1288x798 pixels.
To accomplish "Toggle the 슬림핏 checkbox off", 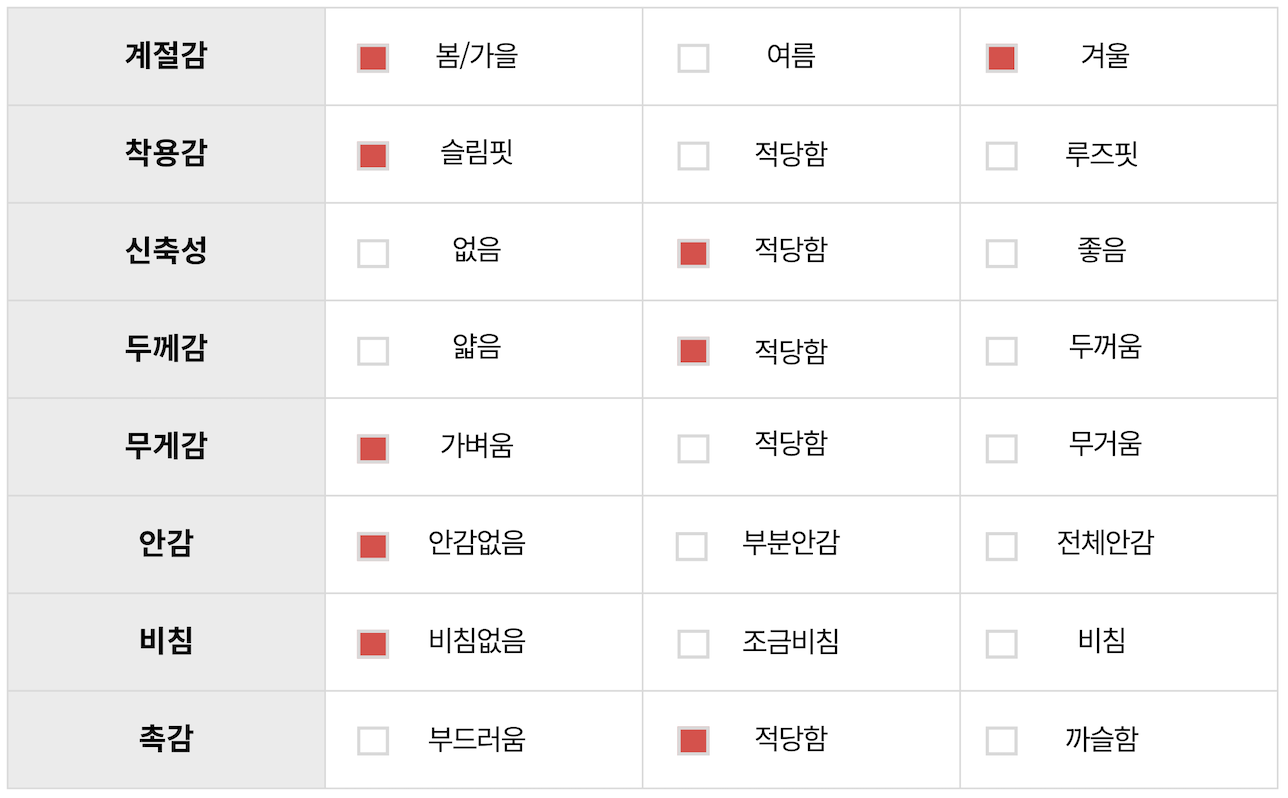I will click(x=373, y=156).
